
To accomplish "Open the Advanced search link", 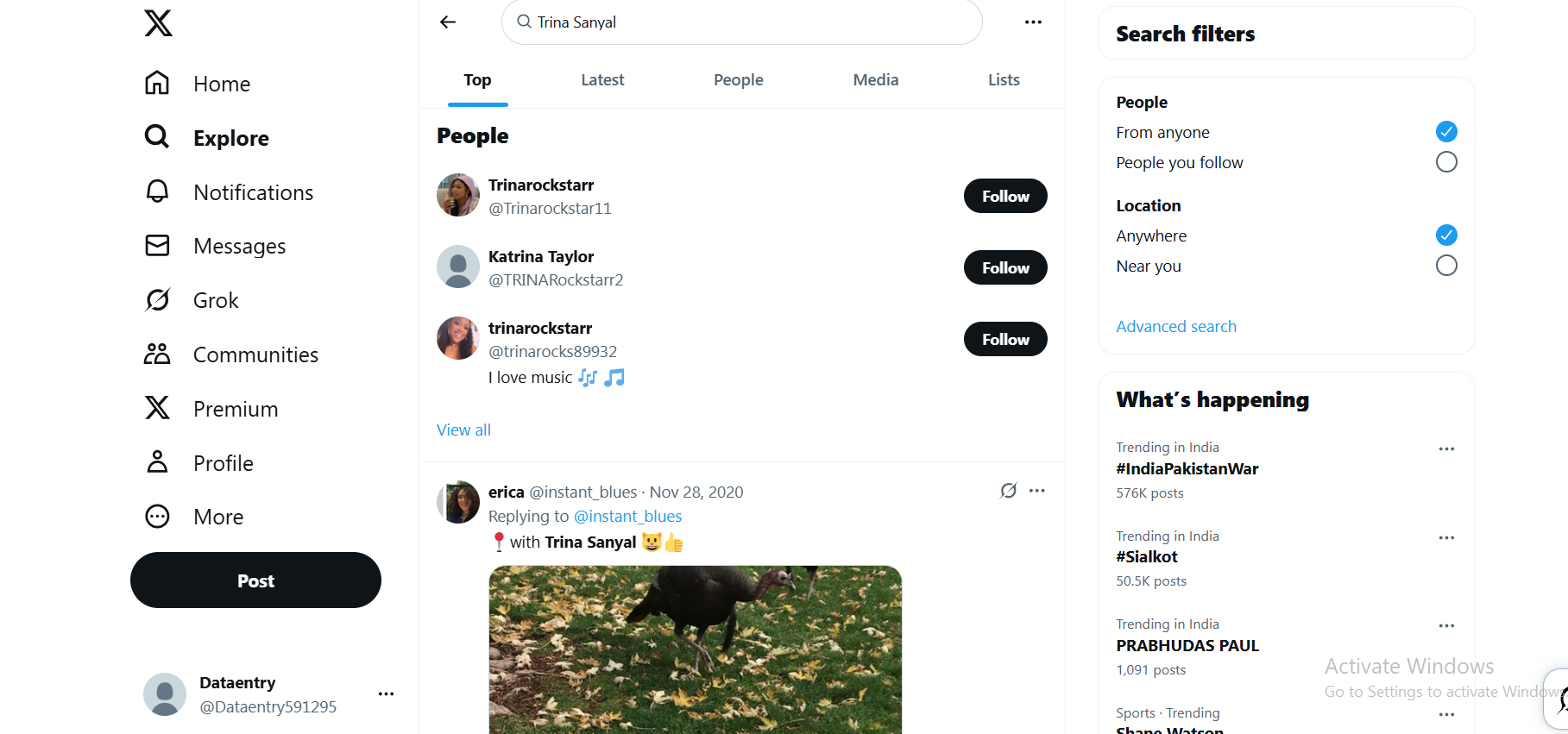I will (x=1175, y=327).
